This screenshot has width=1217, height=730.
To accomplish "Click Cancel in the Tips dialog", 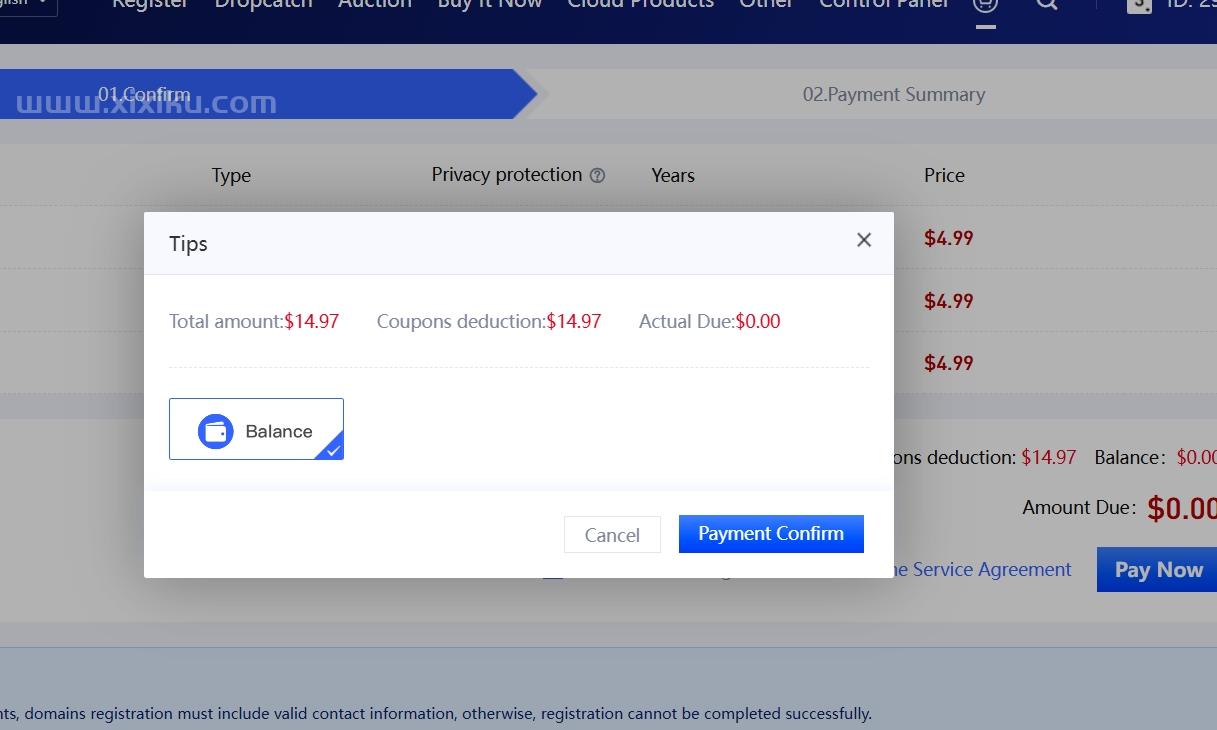I will (612, 535).
